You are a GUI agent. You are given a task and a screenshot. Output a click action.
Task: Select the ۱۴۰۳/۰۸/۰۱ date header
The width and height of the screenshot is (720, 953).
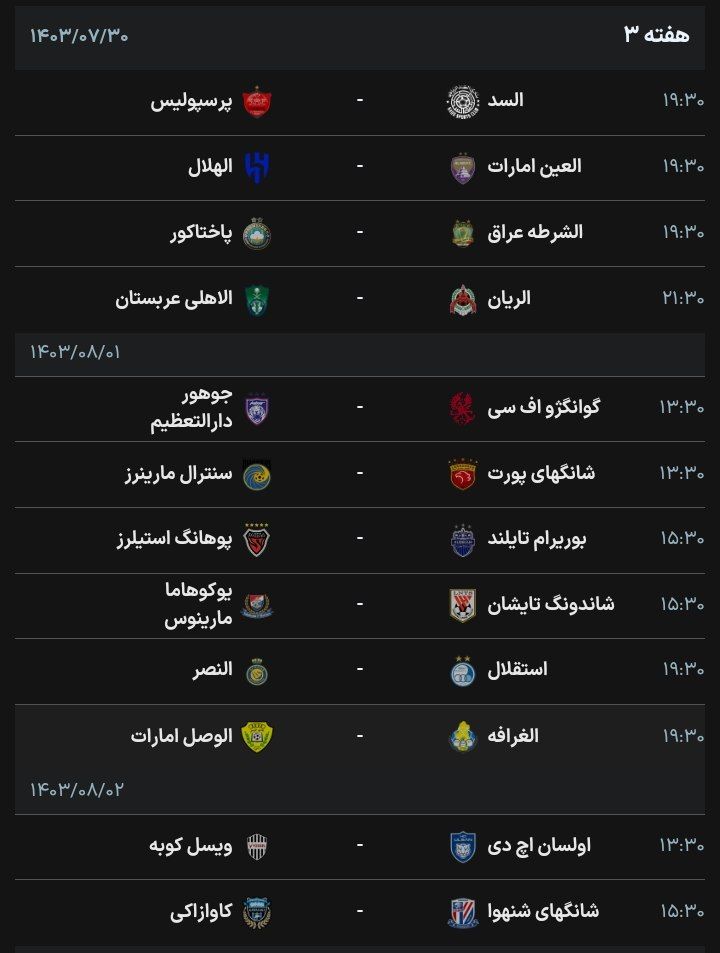click(76, 353)
